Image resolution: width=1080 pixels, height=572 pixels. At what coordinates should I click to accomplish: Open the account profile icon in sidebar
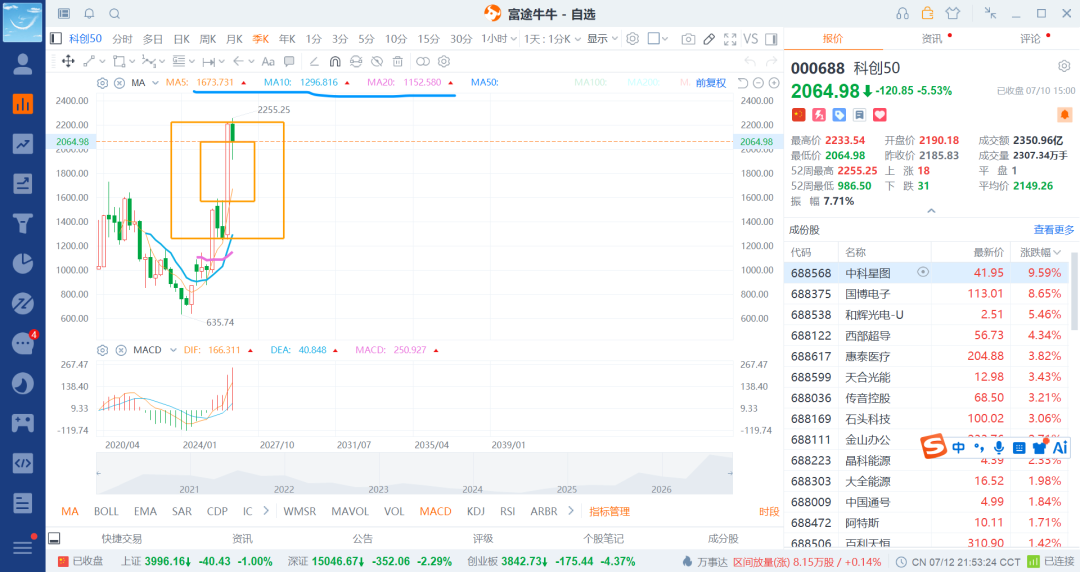click(x=23, y=64)
